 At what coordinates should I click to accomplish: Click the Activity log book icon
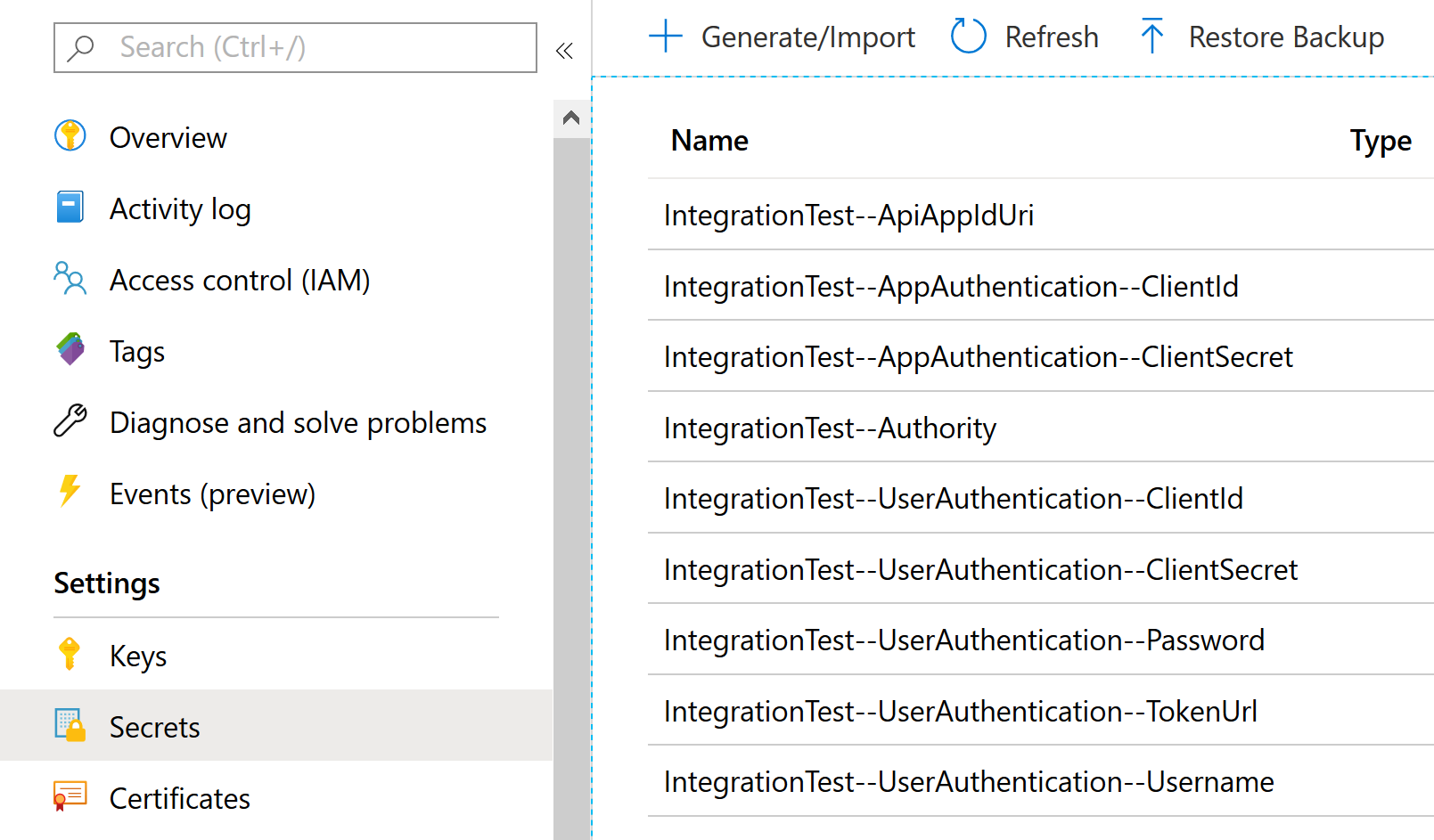tap(70, 208)
